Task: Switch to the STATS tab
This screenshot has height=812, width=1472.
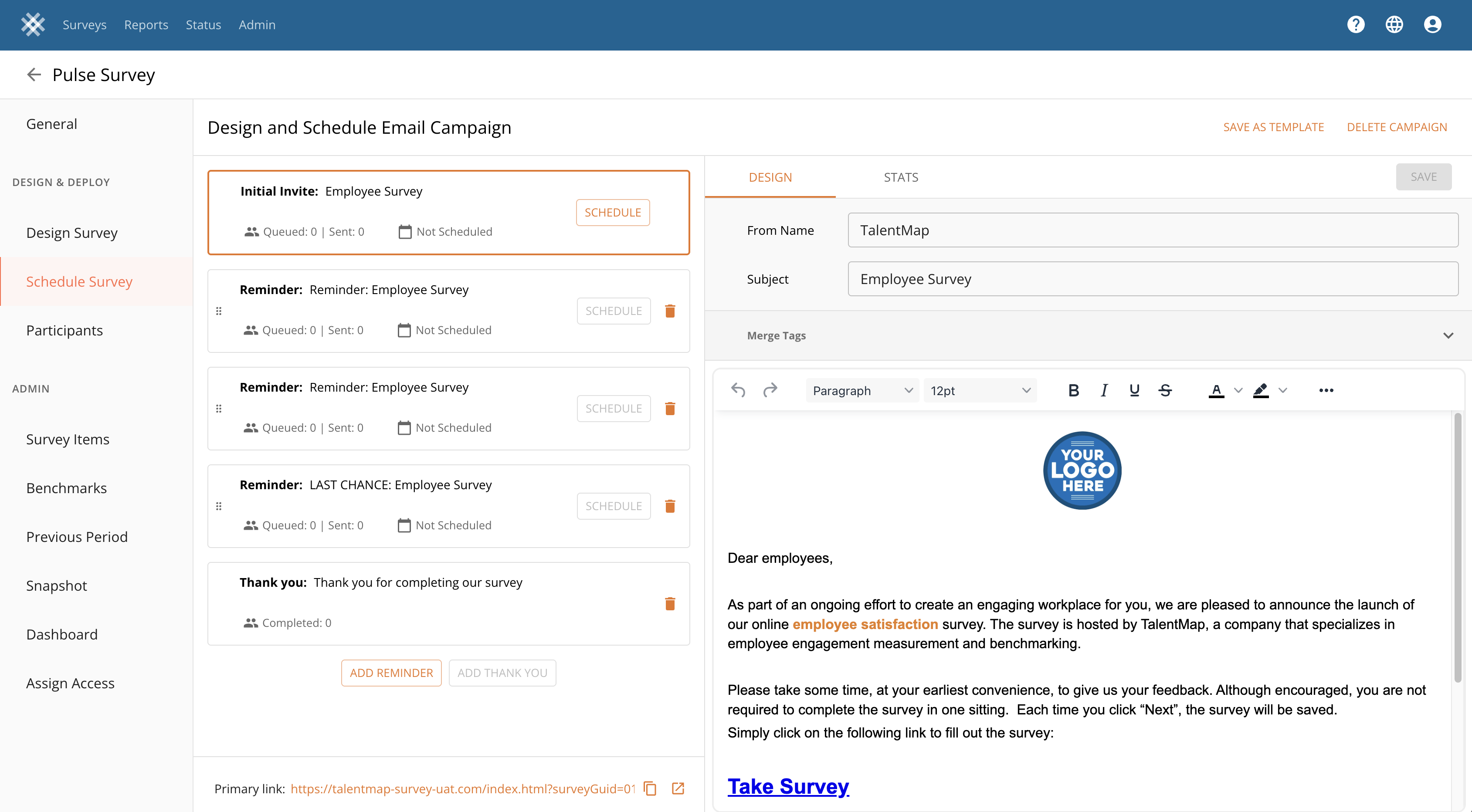Action: click(x=901, y=177)
